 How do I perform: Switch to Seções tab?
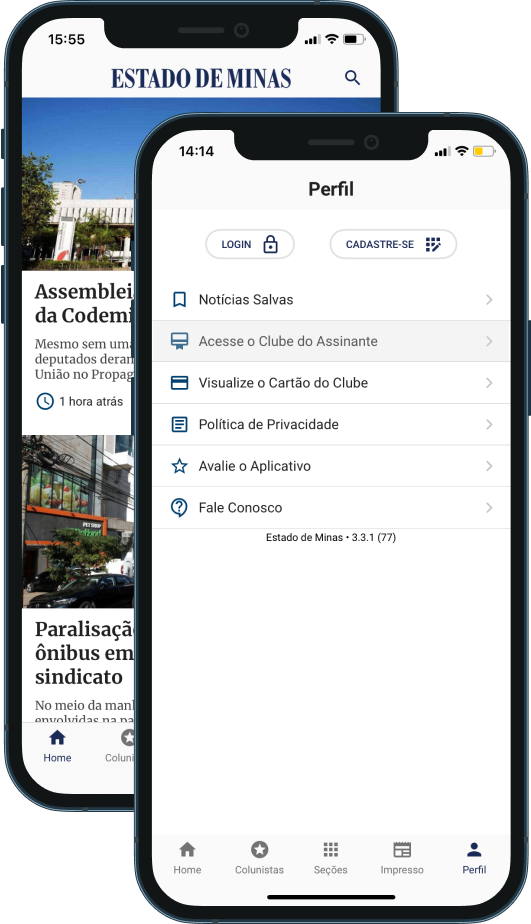click(331, 858)
